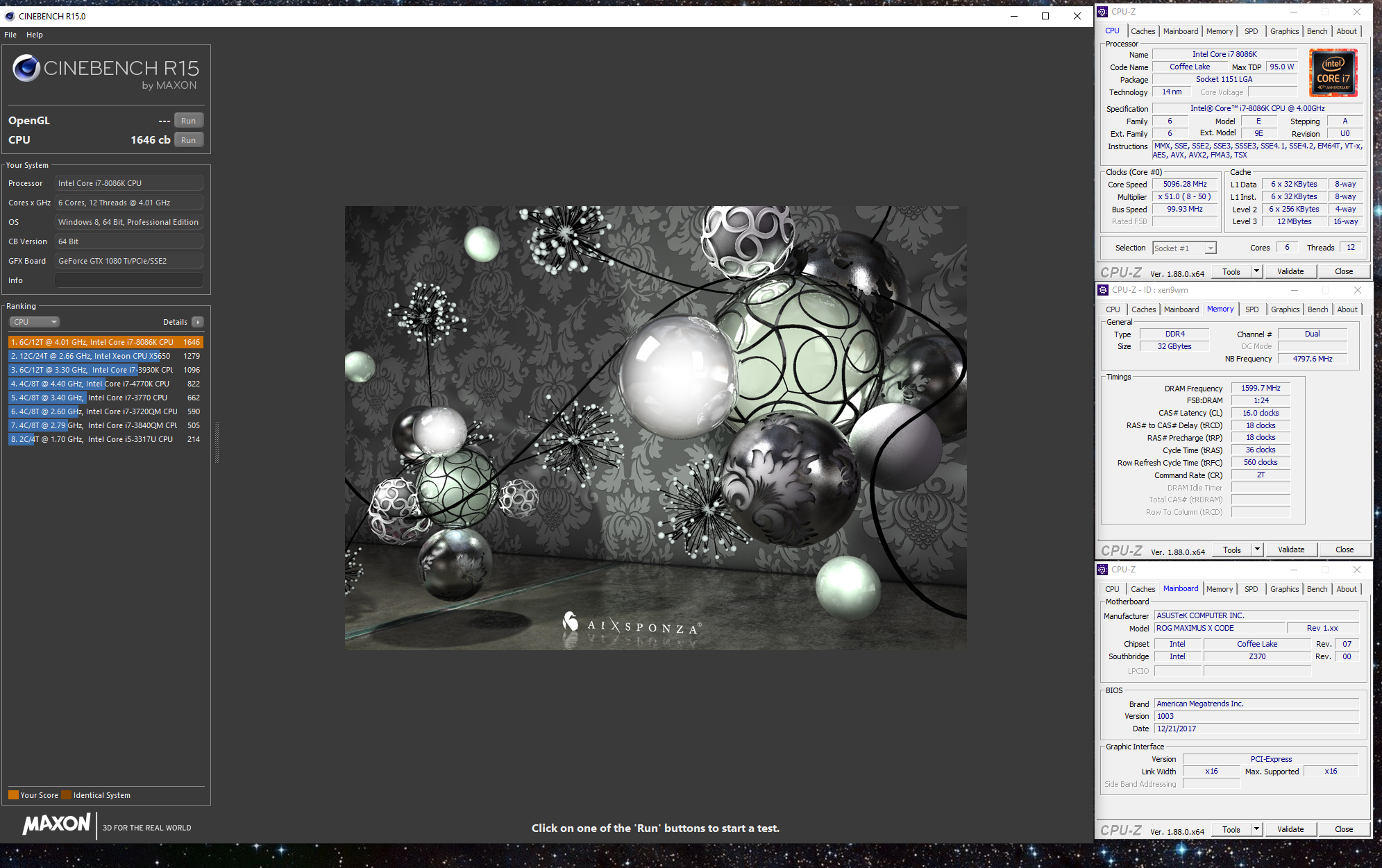
Task: Click the BIOS date 12/21/2017
Action: (x=1256, y=729)
